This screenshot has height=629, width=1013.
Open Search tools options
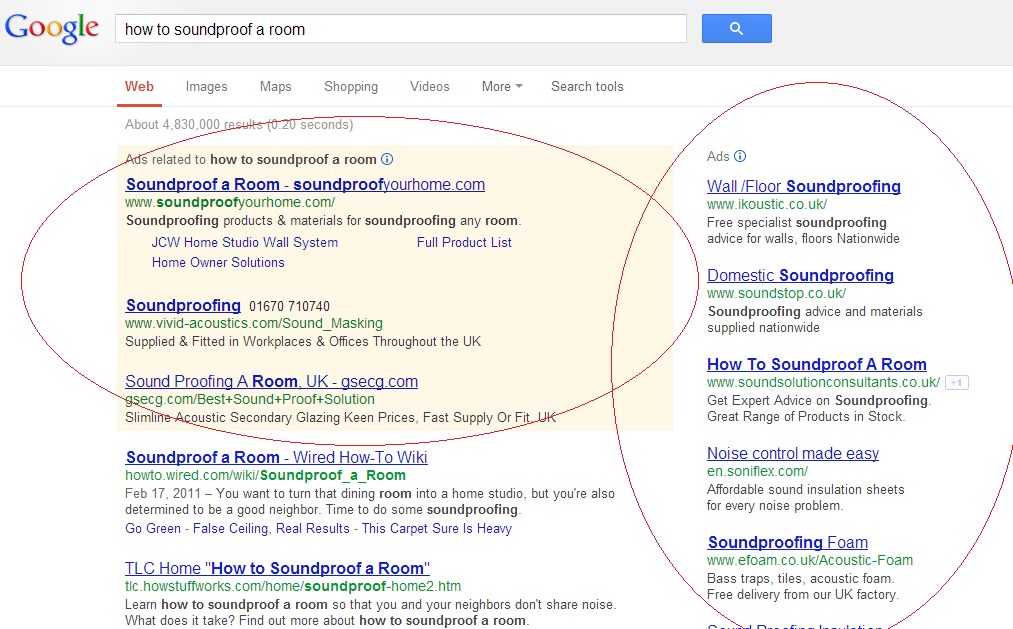click(587, 87)
